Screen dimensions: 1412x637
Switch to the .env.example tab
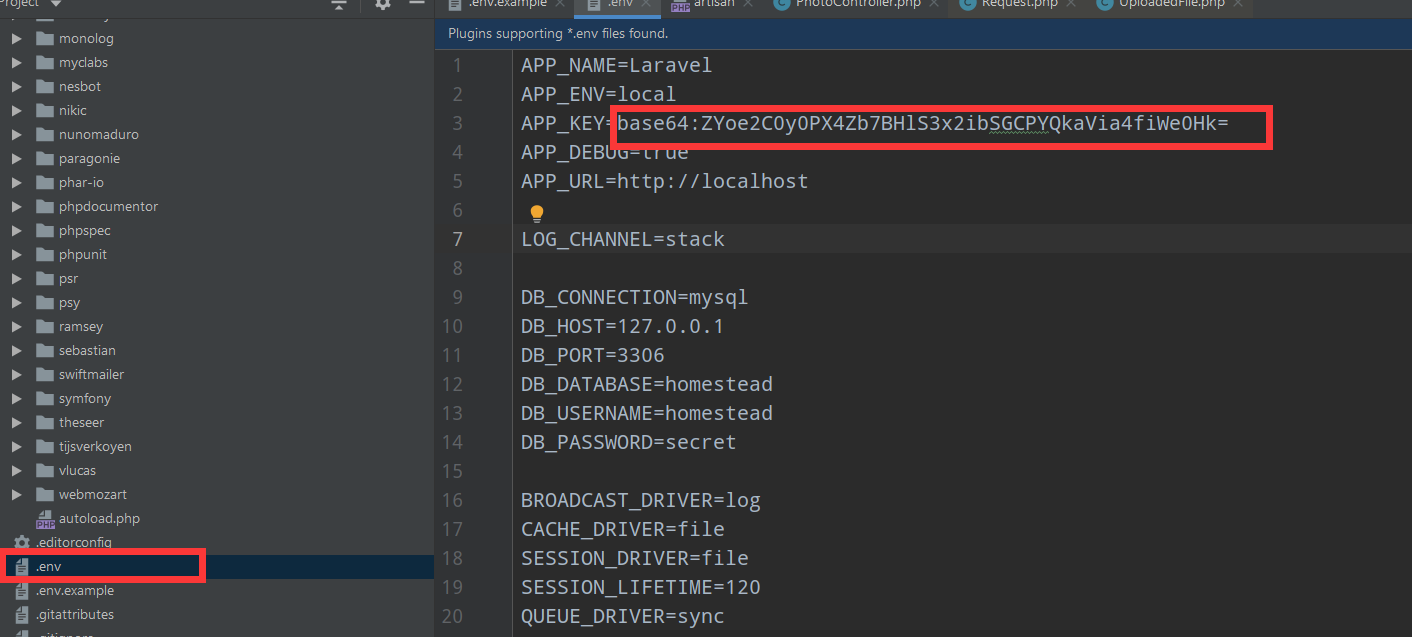pyautogui.click(x=505, y=4)
